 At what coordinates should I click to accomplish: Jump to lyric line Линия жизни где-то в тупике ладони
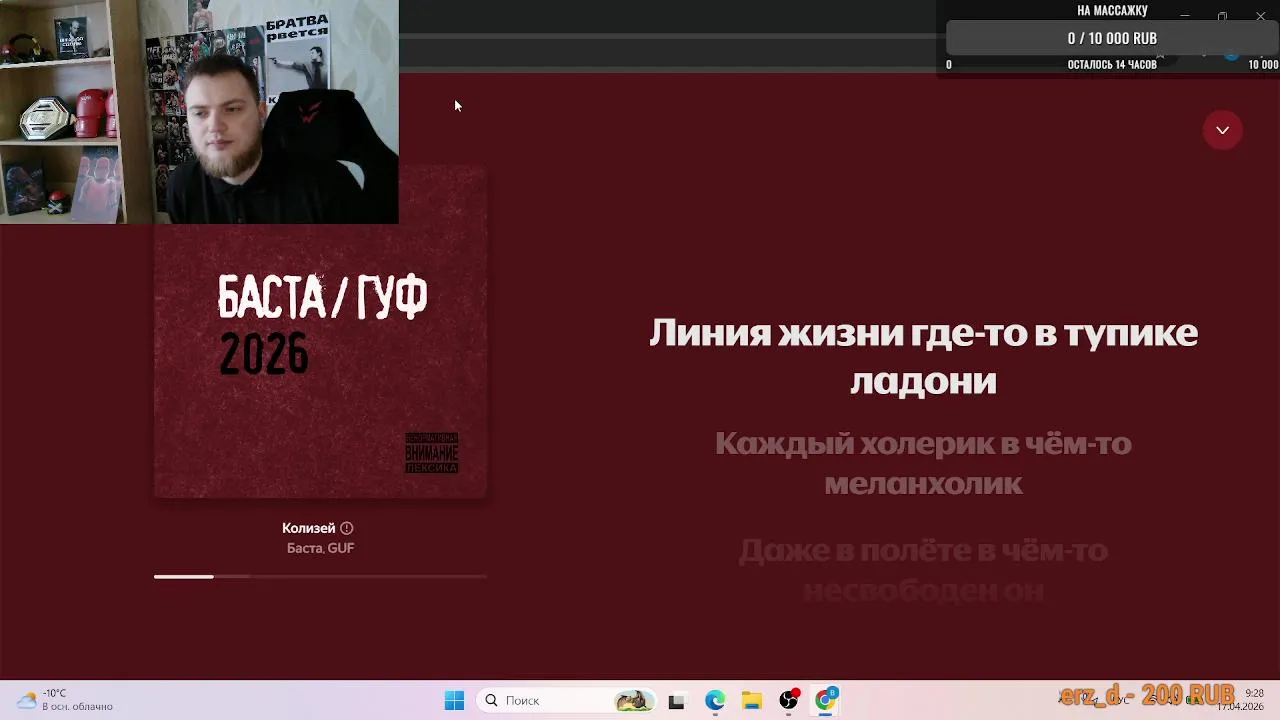[923, 356]
